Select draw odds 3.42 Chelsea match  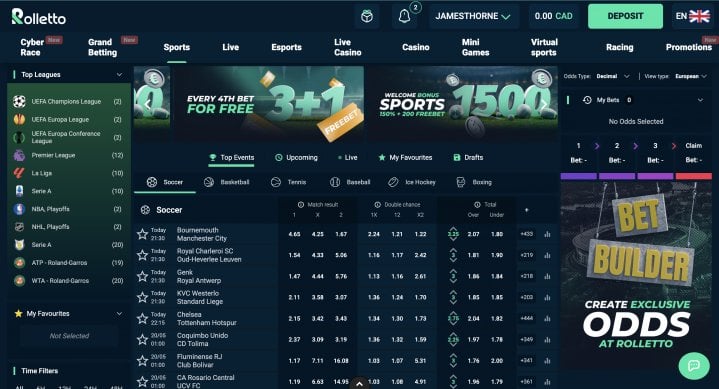(x=317, y=318)
